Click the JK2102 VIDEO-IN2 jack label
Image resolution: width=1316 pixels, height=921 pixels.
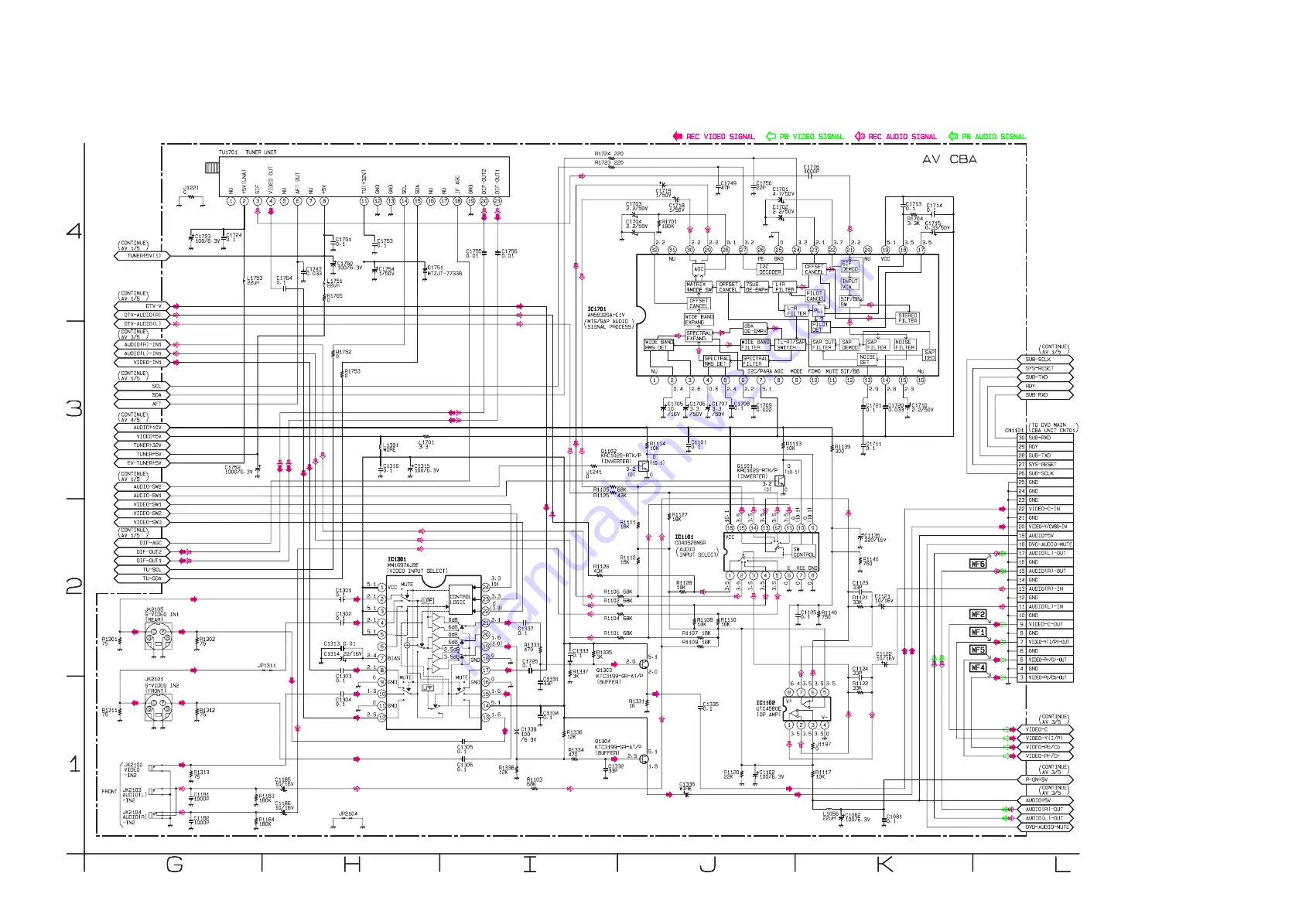pos(133,769)
